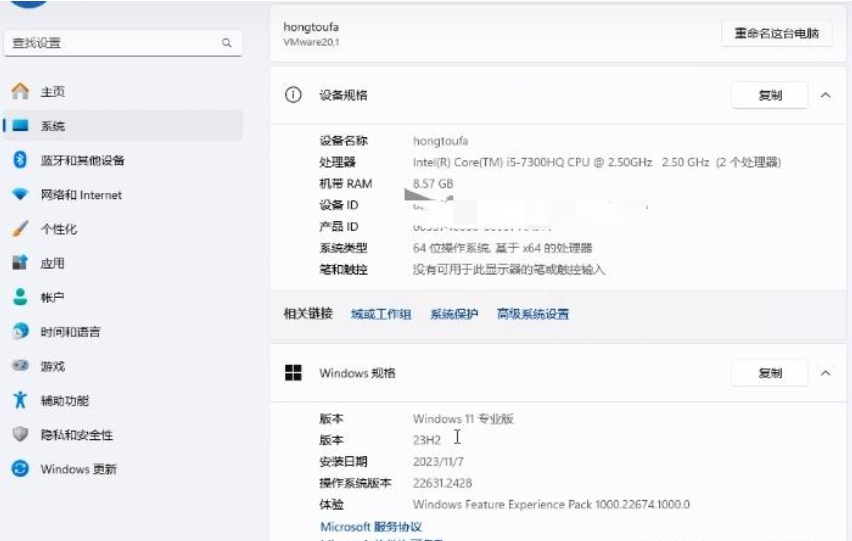Open the Bluetooth icon in the sidebar
This screenshot has height=541, width=852.
point(20,160)
